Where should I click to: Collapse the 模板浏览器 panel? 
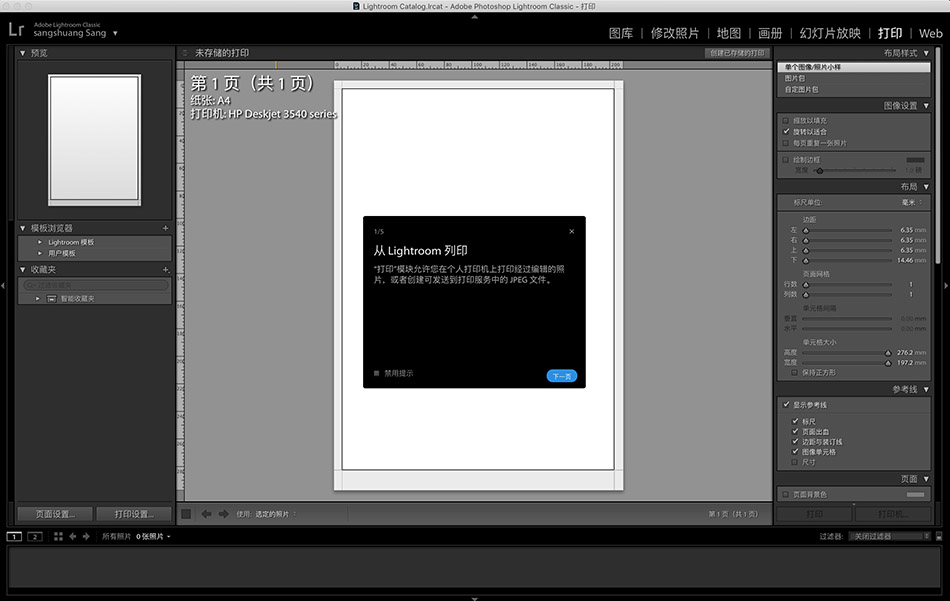[22, 228]
